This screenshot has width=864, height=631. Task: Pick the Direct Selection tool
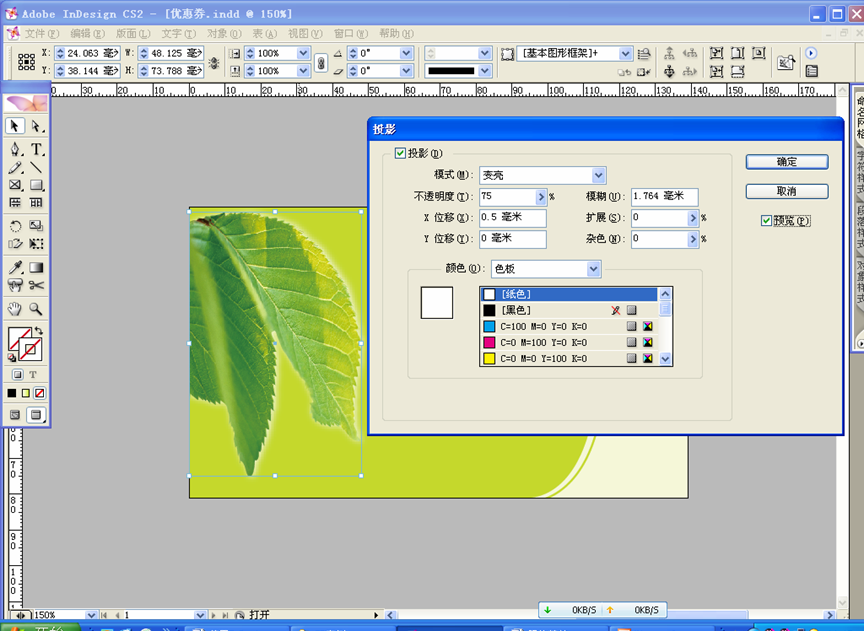pyautogui.click(x=36, y=126)
